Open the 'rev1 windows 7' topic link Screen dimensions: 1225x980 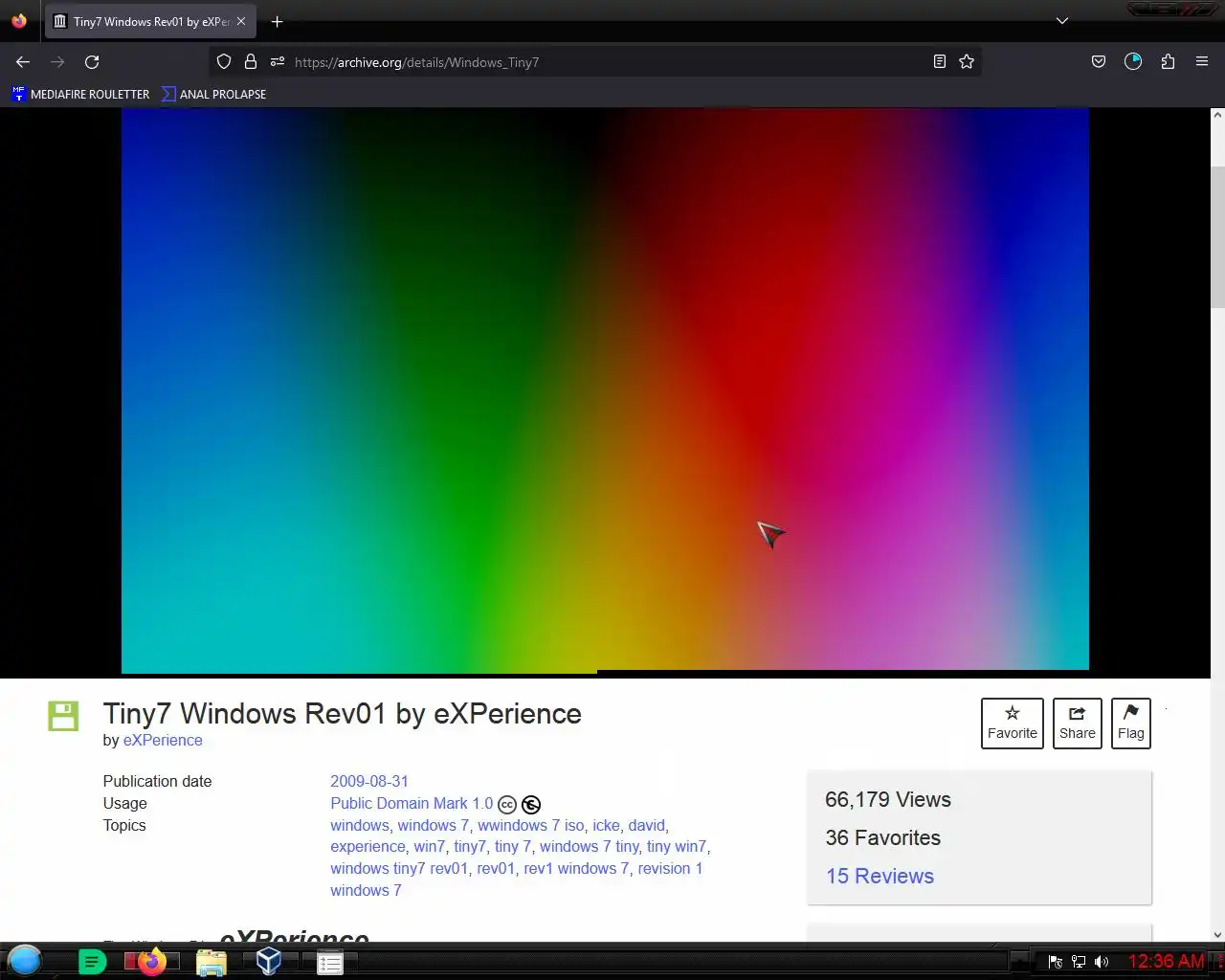coord(576,868)
